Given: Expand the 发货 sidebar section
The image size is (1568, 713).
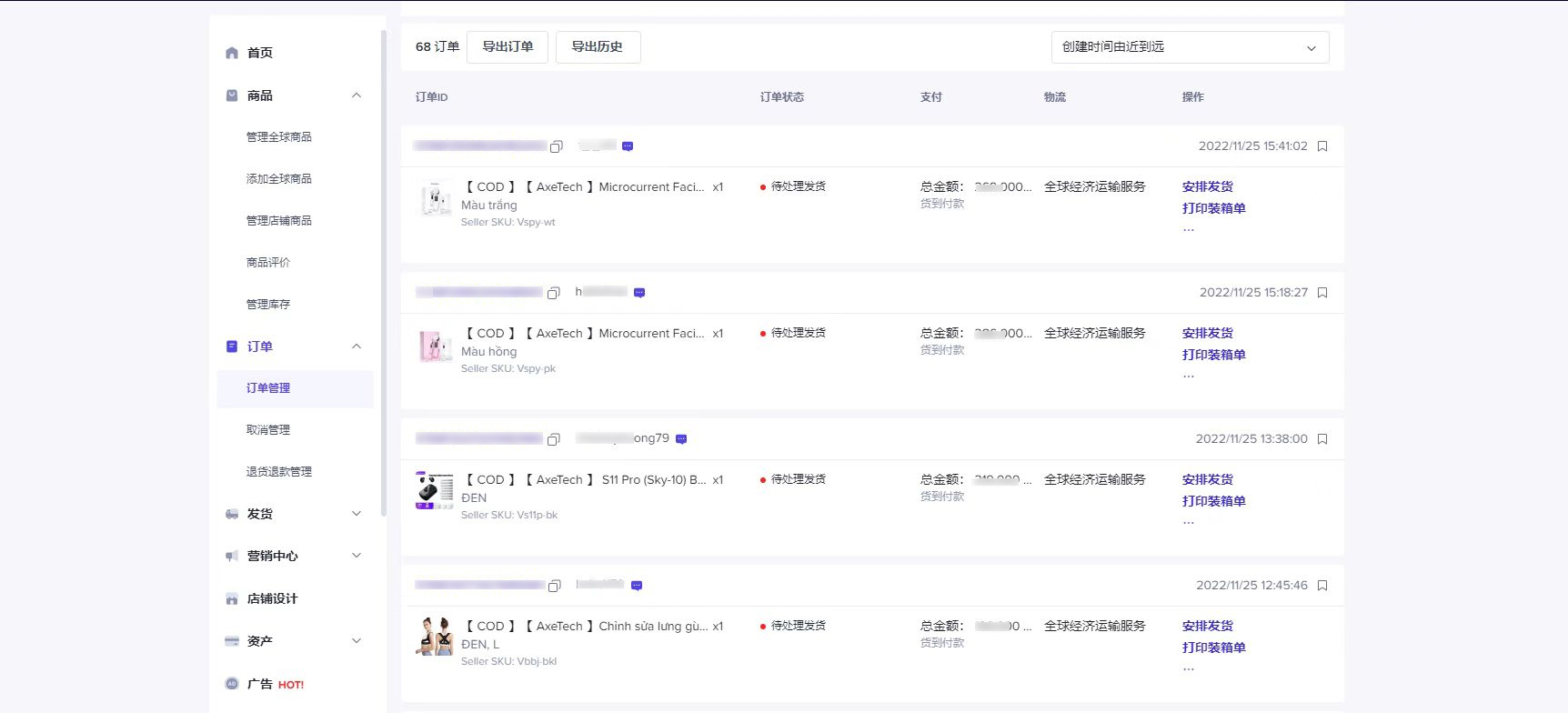Looking at the screenshot, I should pyautogui.click(x=357, y=514).
